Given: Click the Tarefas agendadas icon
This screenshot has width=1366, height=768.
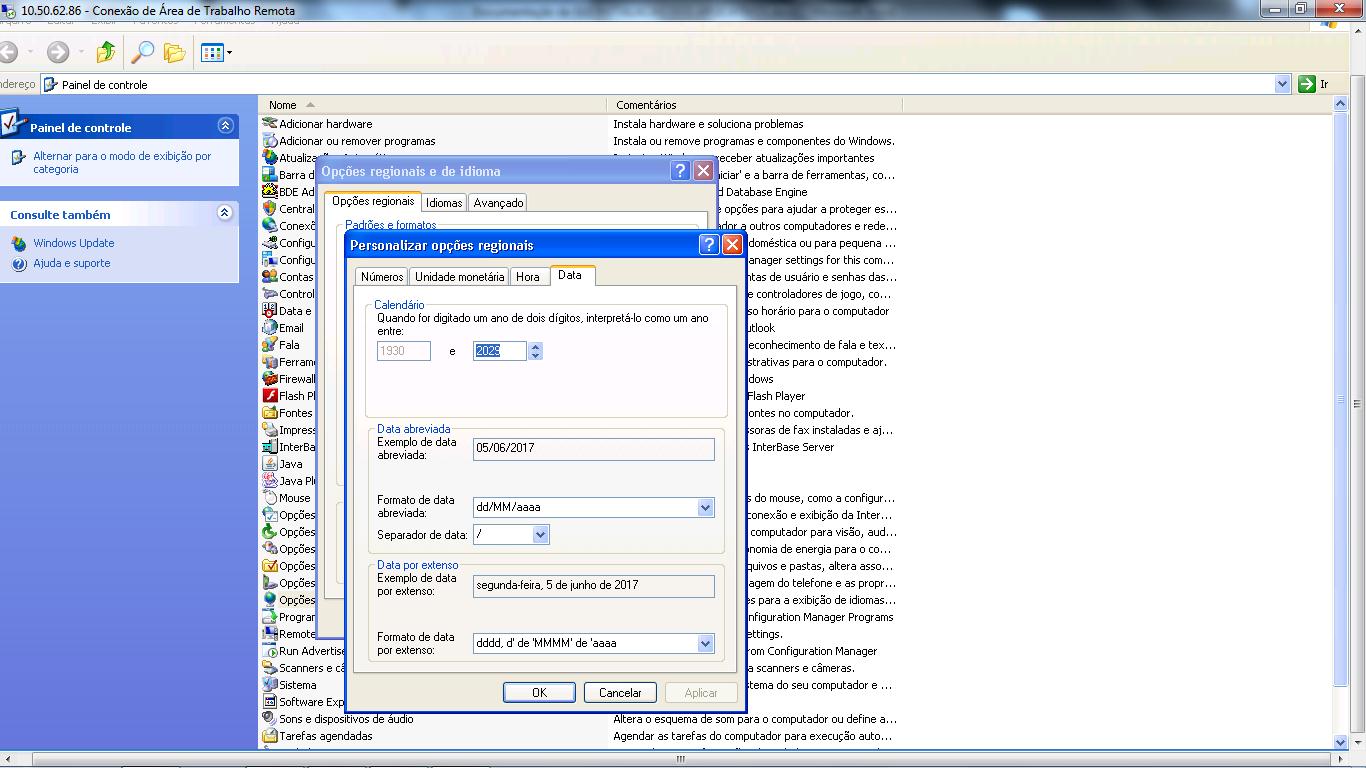Looking at the screenshot, I should point(270,736).
